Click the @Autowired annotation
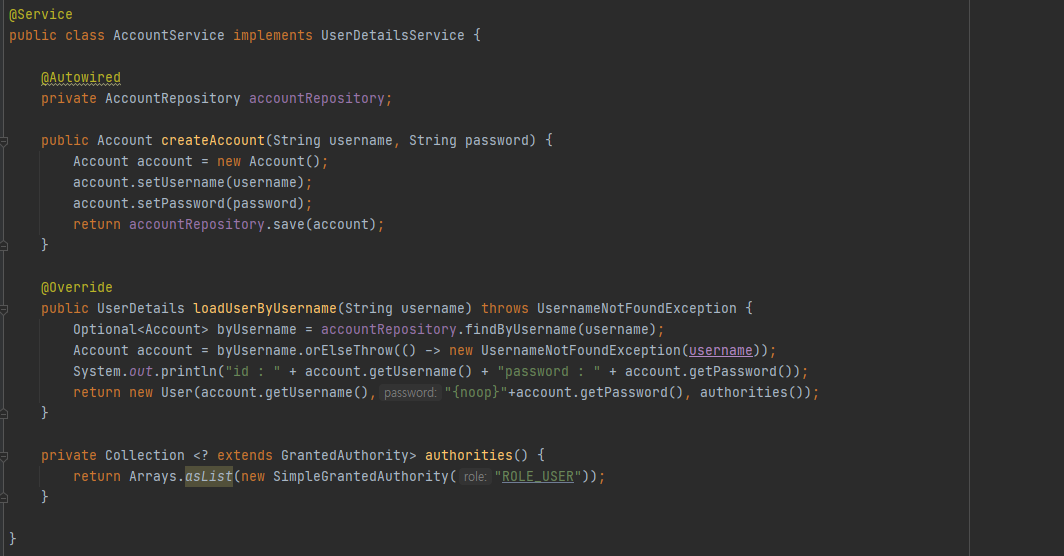Screen dimensions: 1064x556 point(81,77)
